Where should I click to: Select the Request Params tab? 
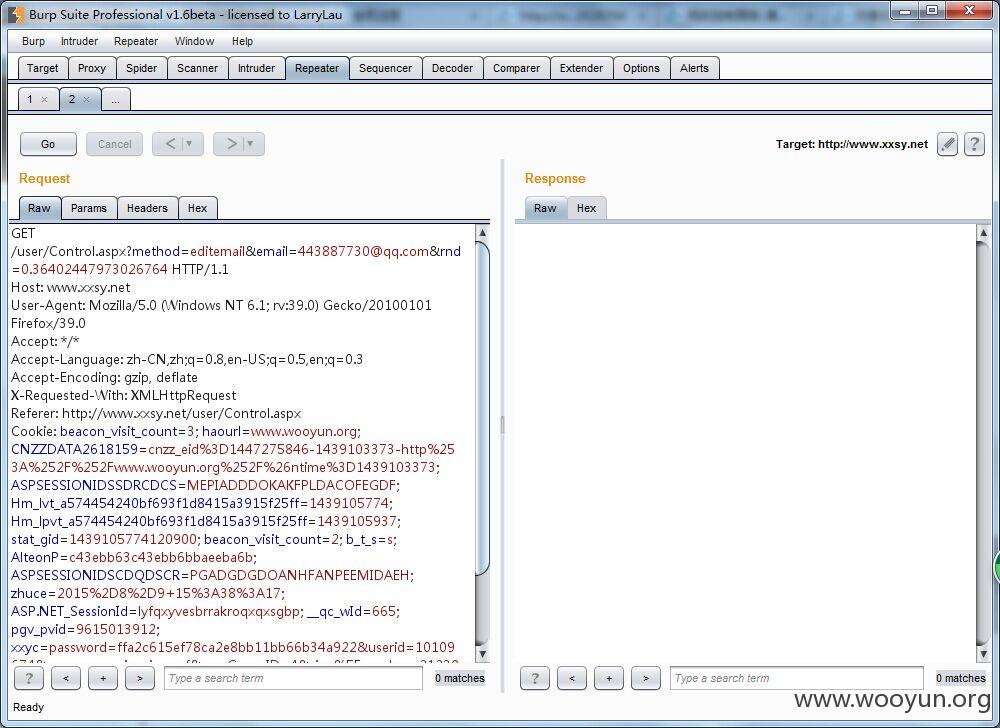tap(89, 208)
